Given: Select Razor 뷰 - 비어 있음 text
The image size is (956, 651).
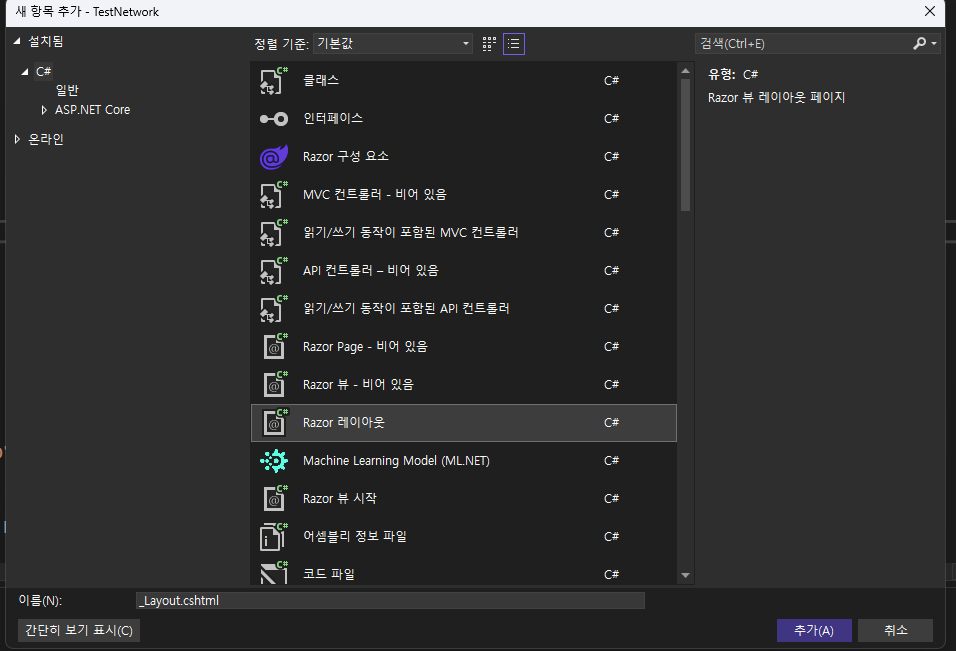Looking at the screenshot, I should point(358,385).
